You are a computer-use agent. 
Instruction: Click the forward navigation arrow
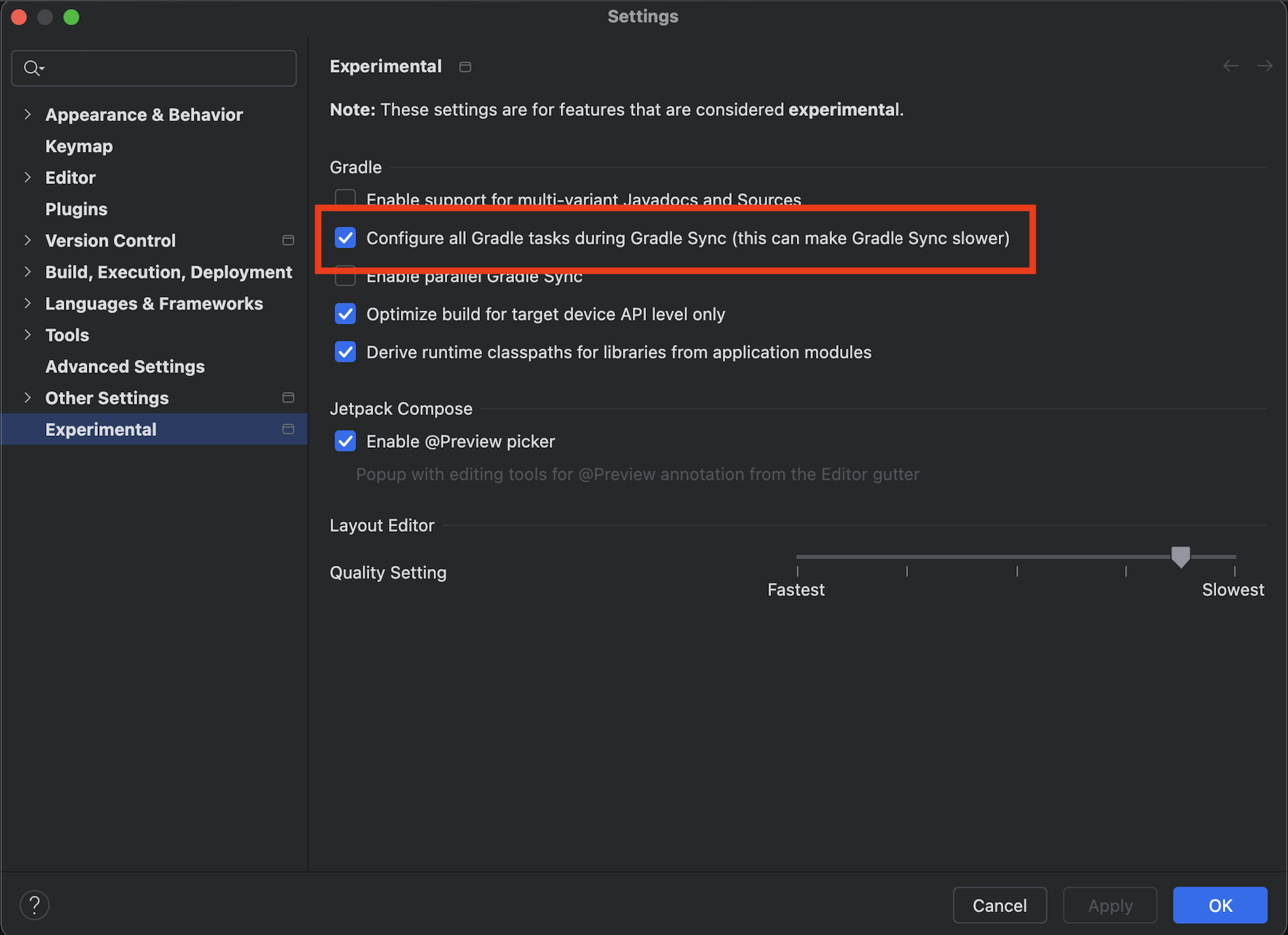(1264, 66)
